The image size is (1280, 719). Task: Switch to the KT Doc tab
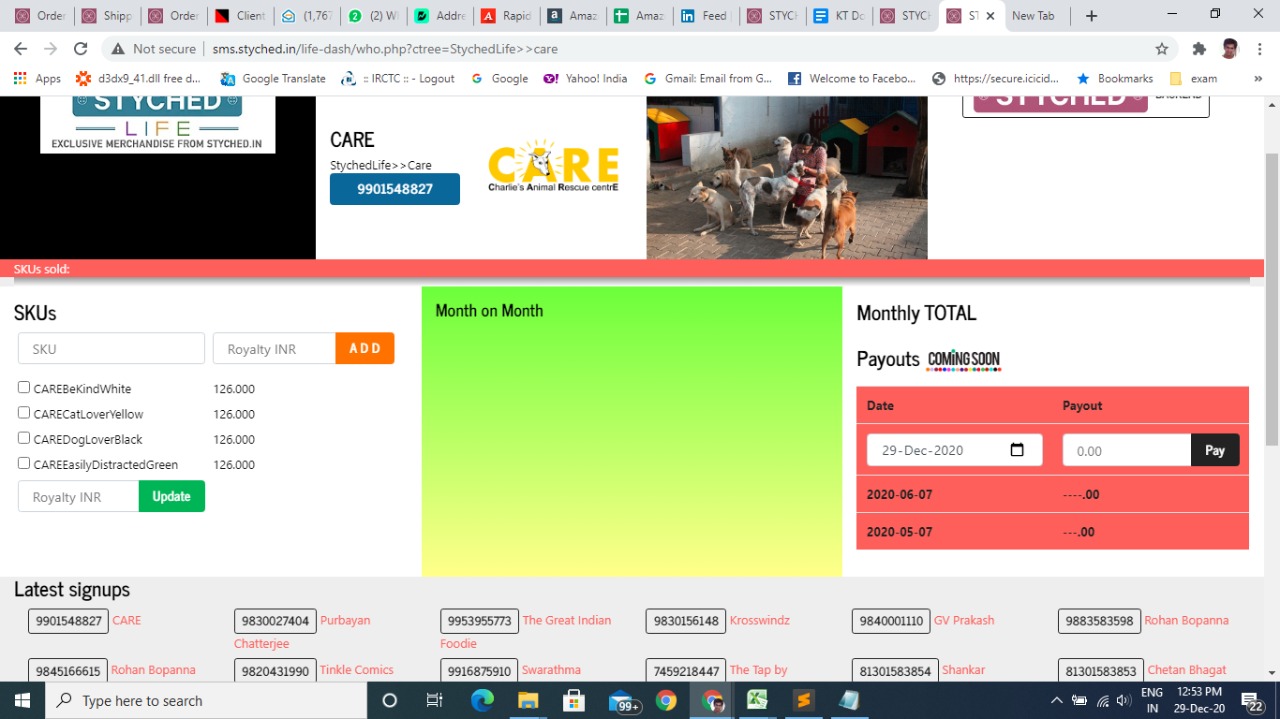coord(838,16)
